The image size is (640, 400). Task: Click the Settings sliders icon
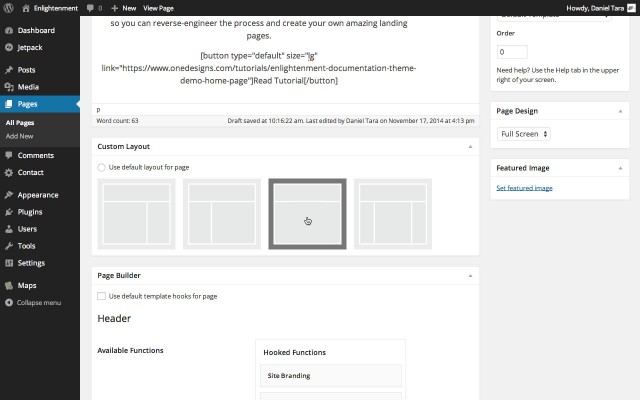pyautogui.click(x=9, y=263)
